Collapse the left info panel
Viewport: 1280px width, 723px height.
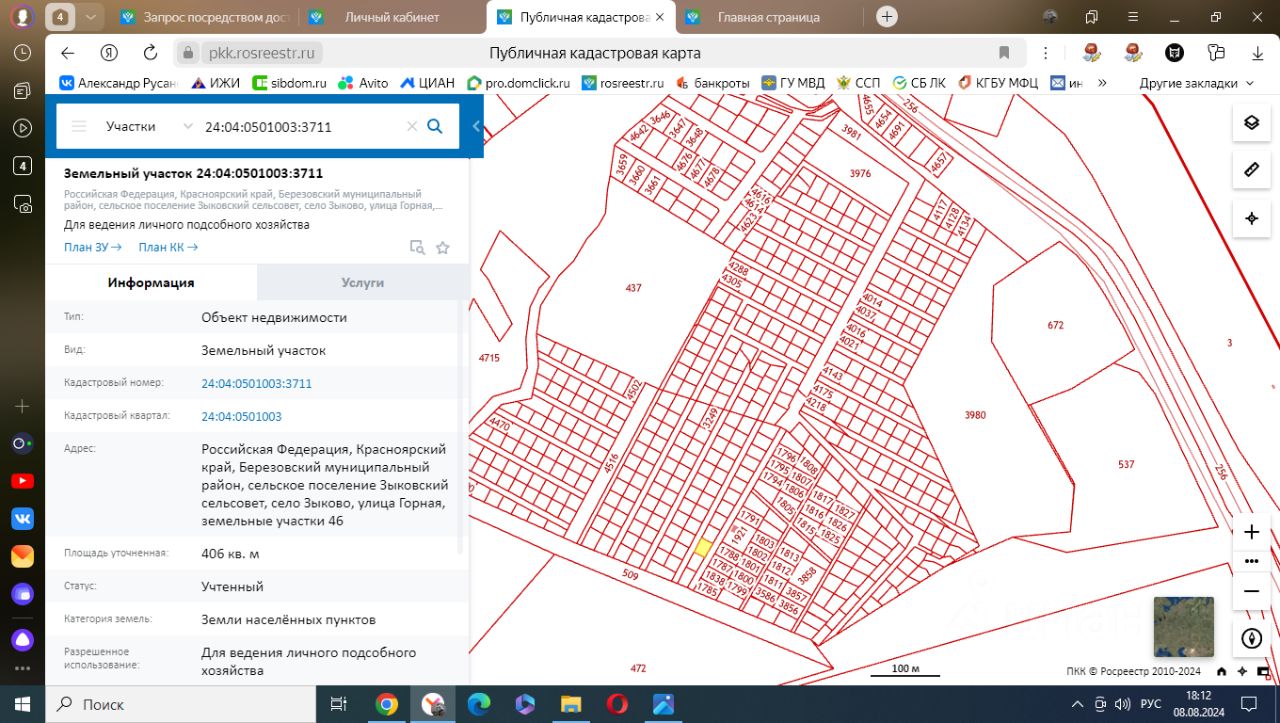coord(476,126)
